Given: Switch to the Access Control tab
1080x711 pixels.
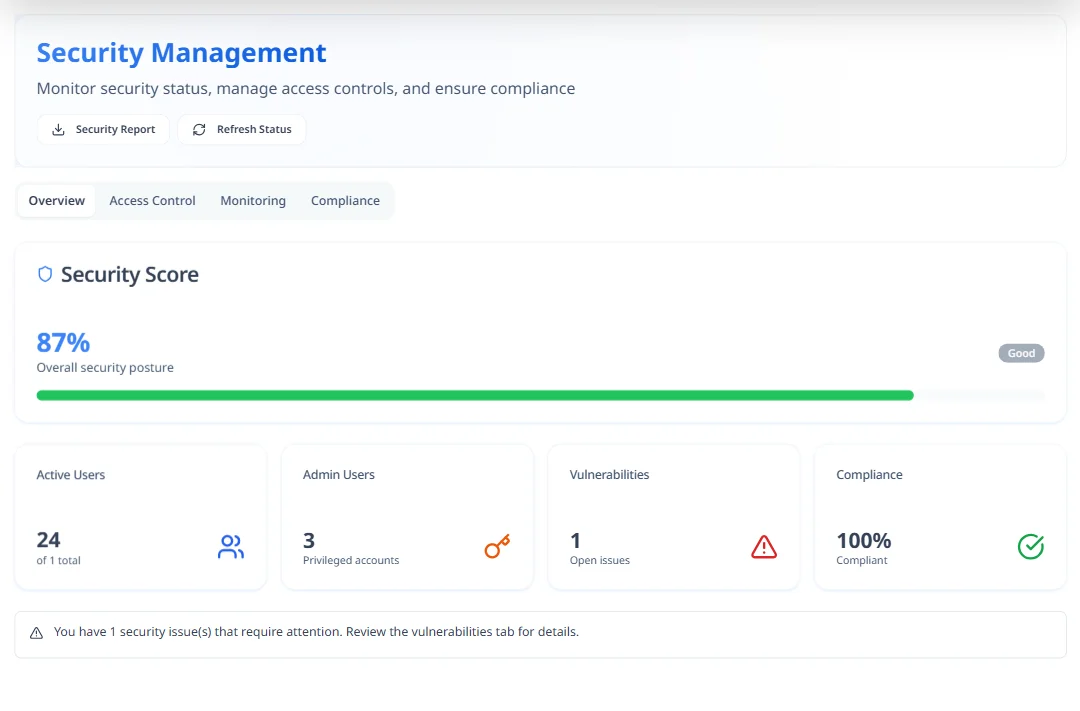Looking at the screenshot, I should (152, 200).
